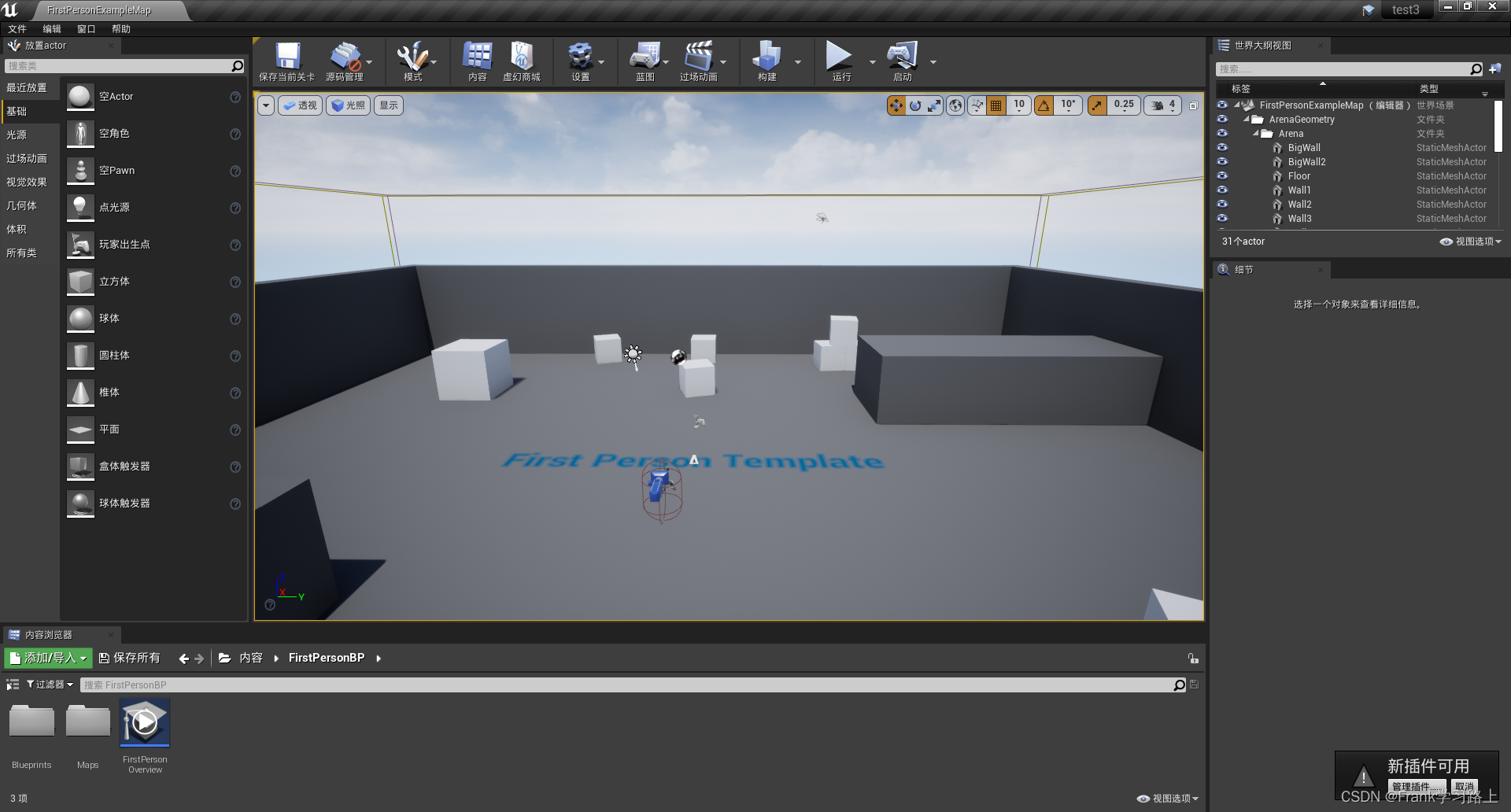
Task: Hide Wall1 actor via eye icon
Action: (1222, 190)
